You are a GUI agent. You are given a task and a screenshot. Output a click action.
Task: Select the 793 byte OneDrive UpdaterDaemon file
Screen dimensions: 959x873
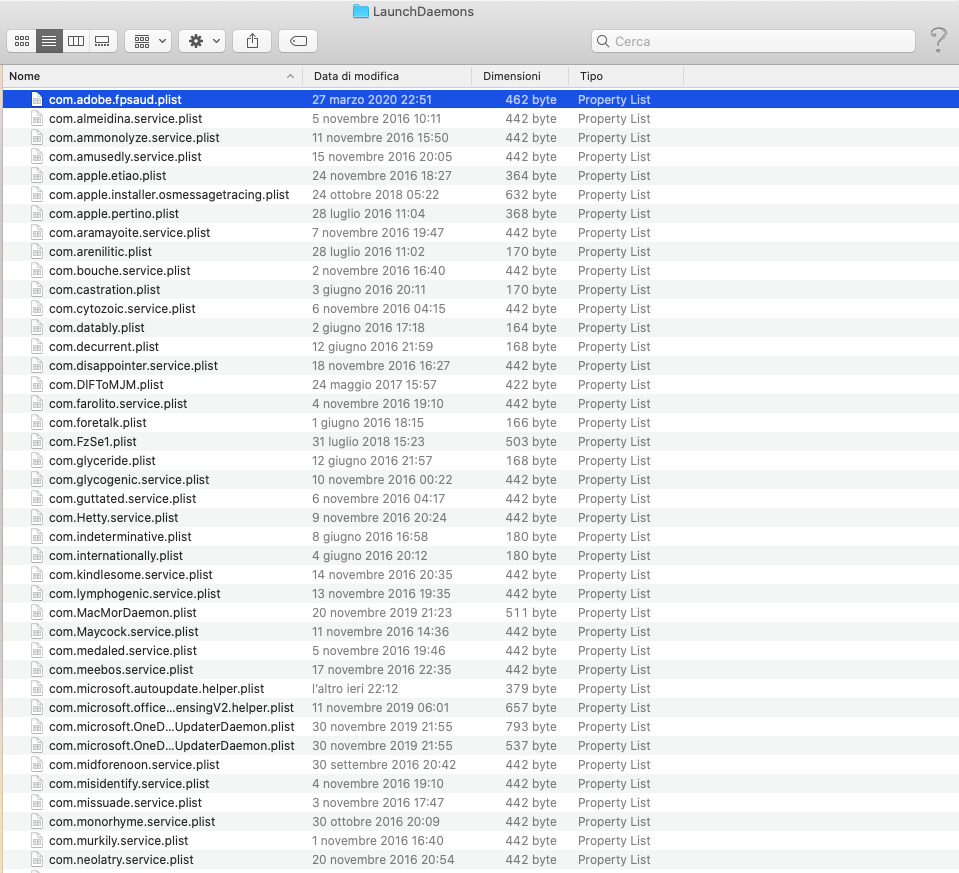tap(171, 726)
